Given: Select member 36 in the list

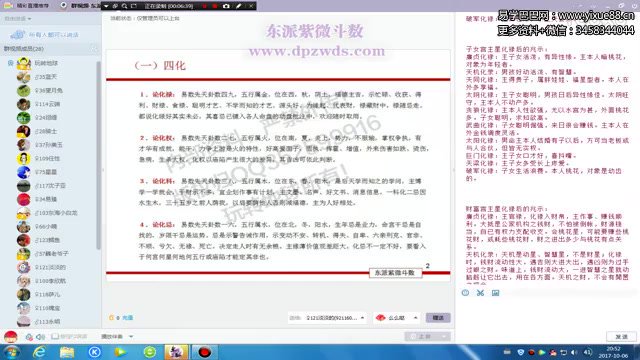Looking at the screenshot, I should (x=49, y=90).
